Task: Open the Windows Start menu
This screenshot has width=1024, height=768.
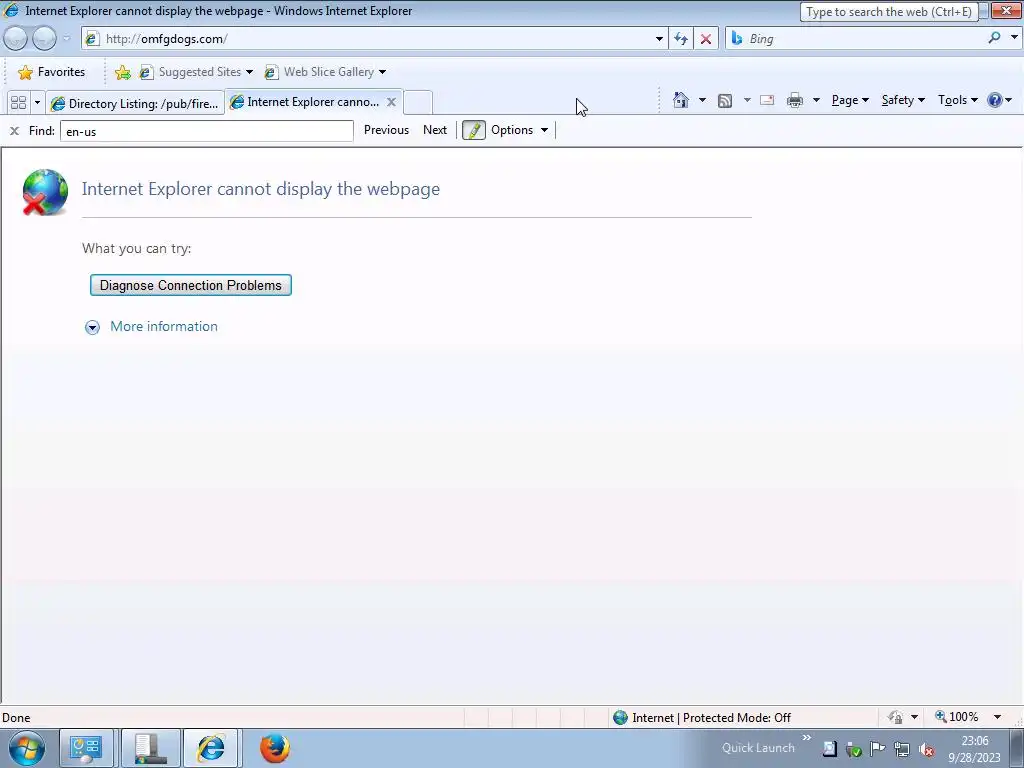Action: tap(27, 748)
